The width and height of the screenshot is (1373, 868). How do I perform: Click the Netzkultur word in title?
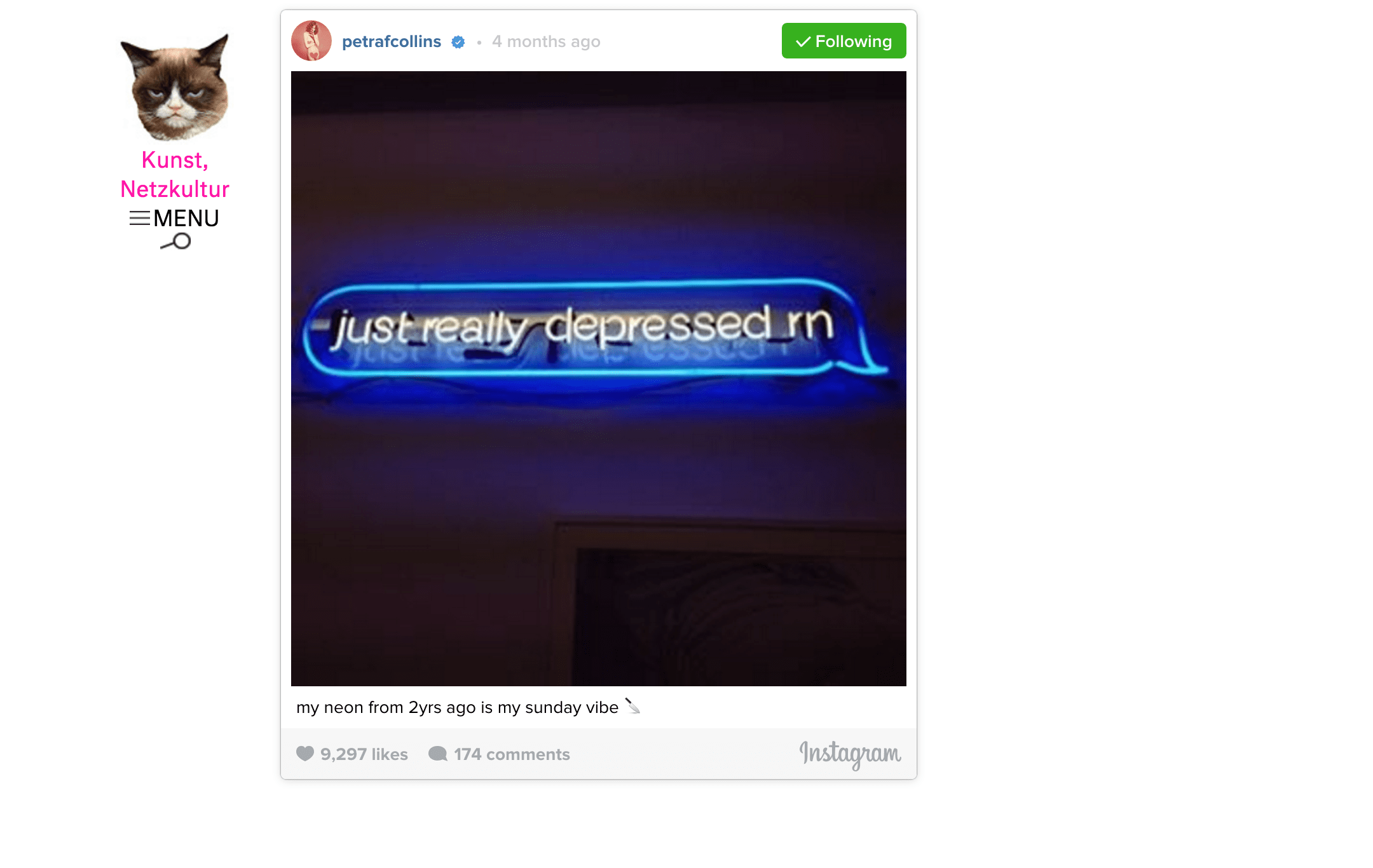[175, 189]
